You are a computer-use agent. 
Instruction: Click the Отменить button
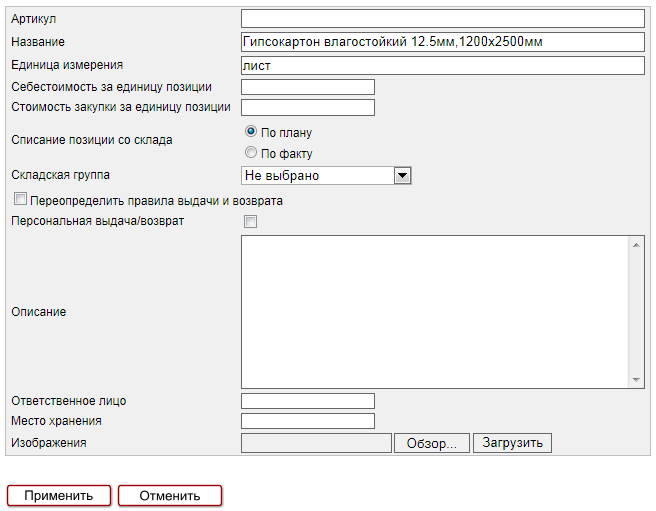coord(170,495)
